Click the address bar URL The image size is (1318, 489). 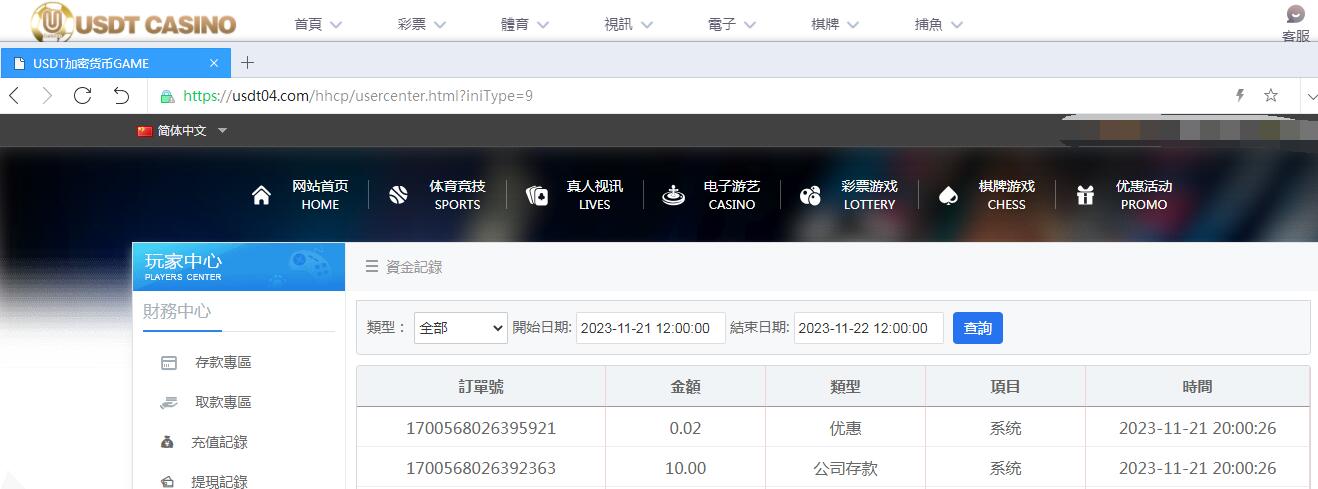click(358, 97)
